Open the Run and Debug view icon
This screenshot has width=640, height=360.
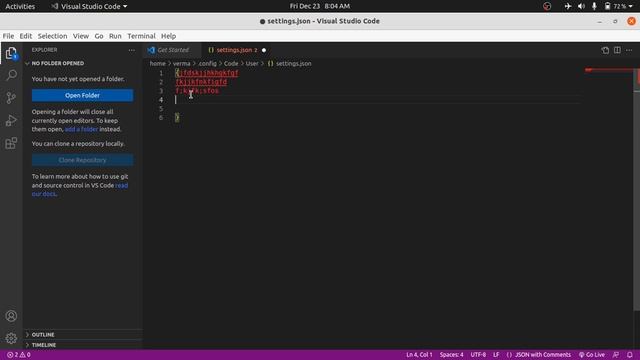11,120
